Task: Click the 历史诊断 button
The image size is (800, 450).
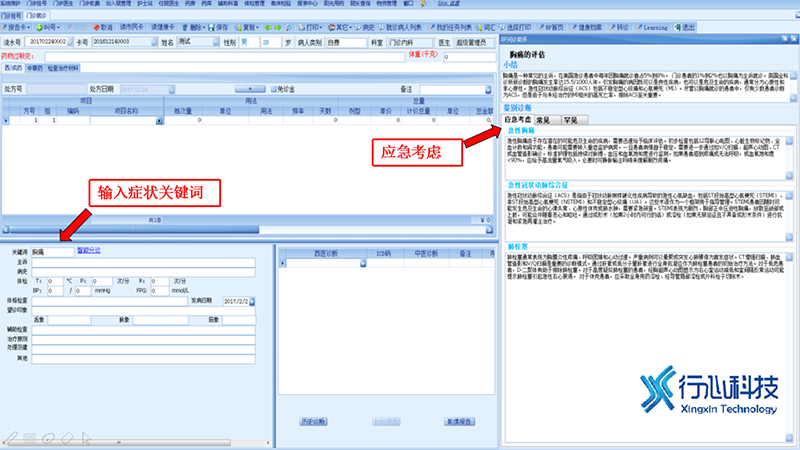Action: coord(313,421)
